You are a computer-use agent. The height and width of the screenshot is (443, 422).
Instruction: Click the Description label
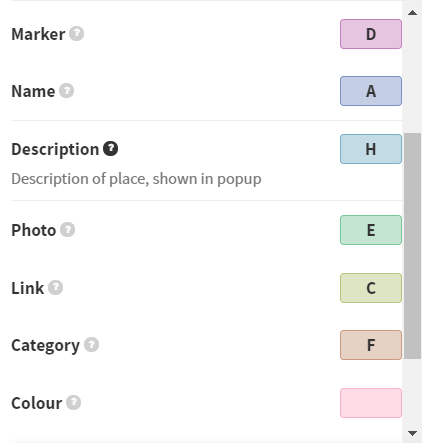[55, 149]
